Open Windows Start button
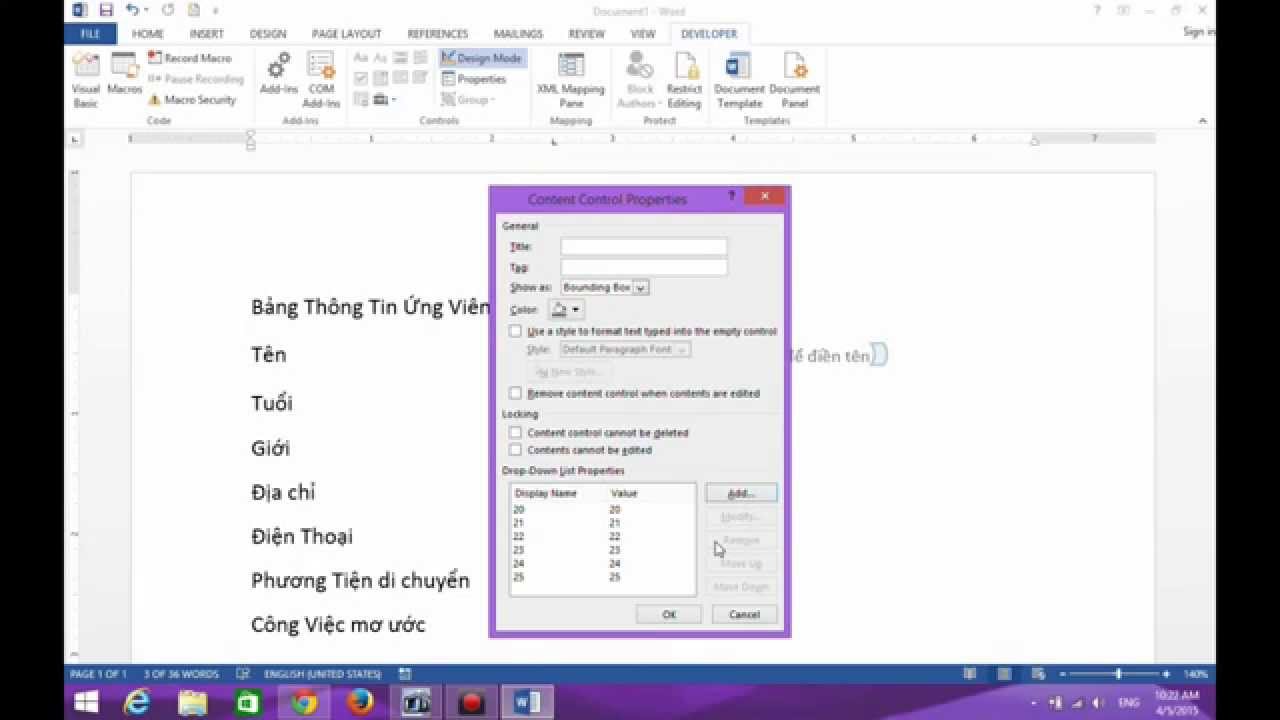 click(86, 703)
